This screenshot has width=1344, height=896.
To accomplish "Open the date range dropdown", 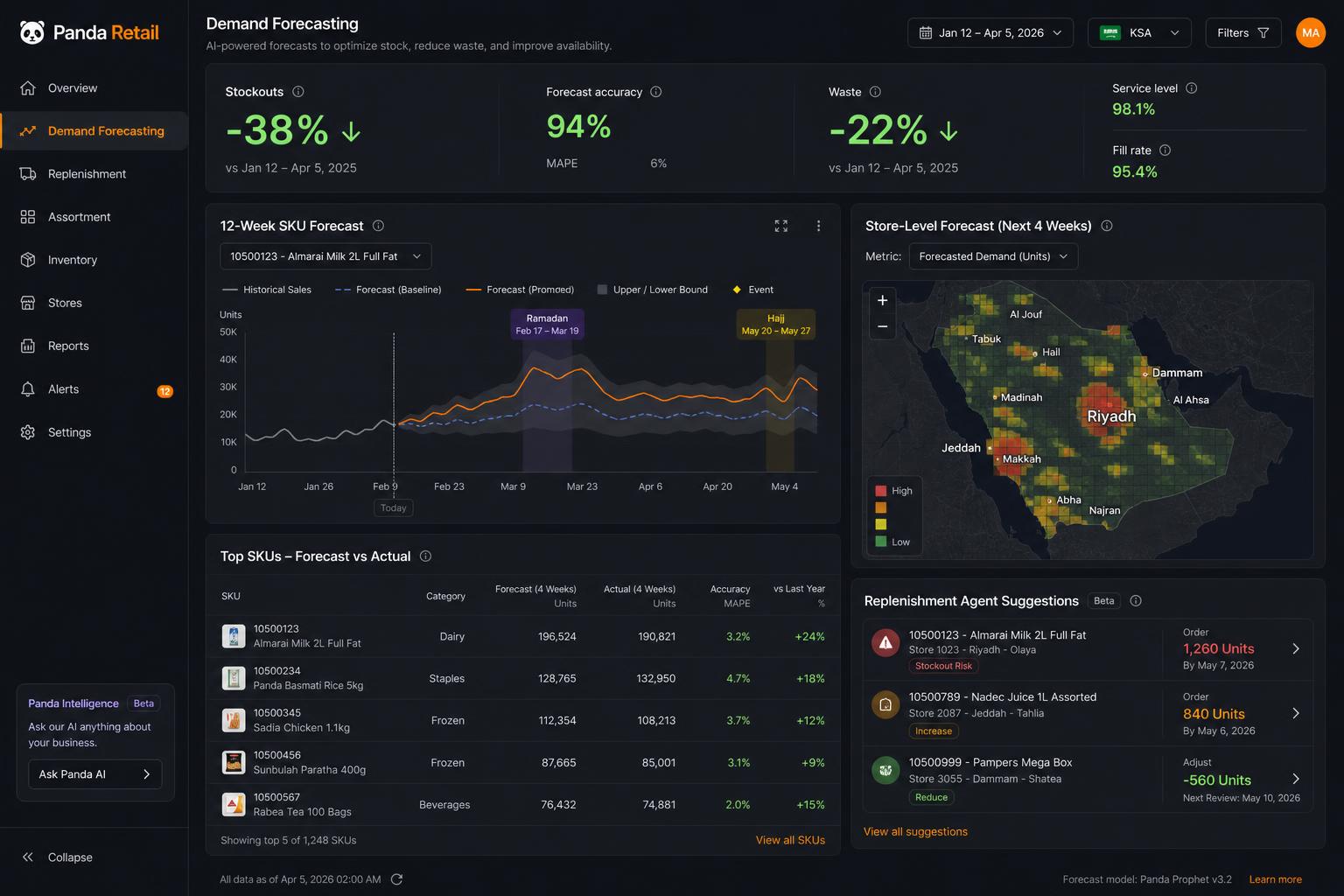I will coord(990,33).
